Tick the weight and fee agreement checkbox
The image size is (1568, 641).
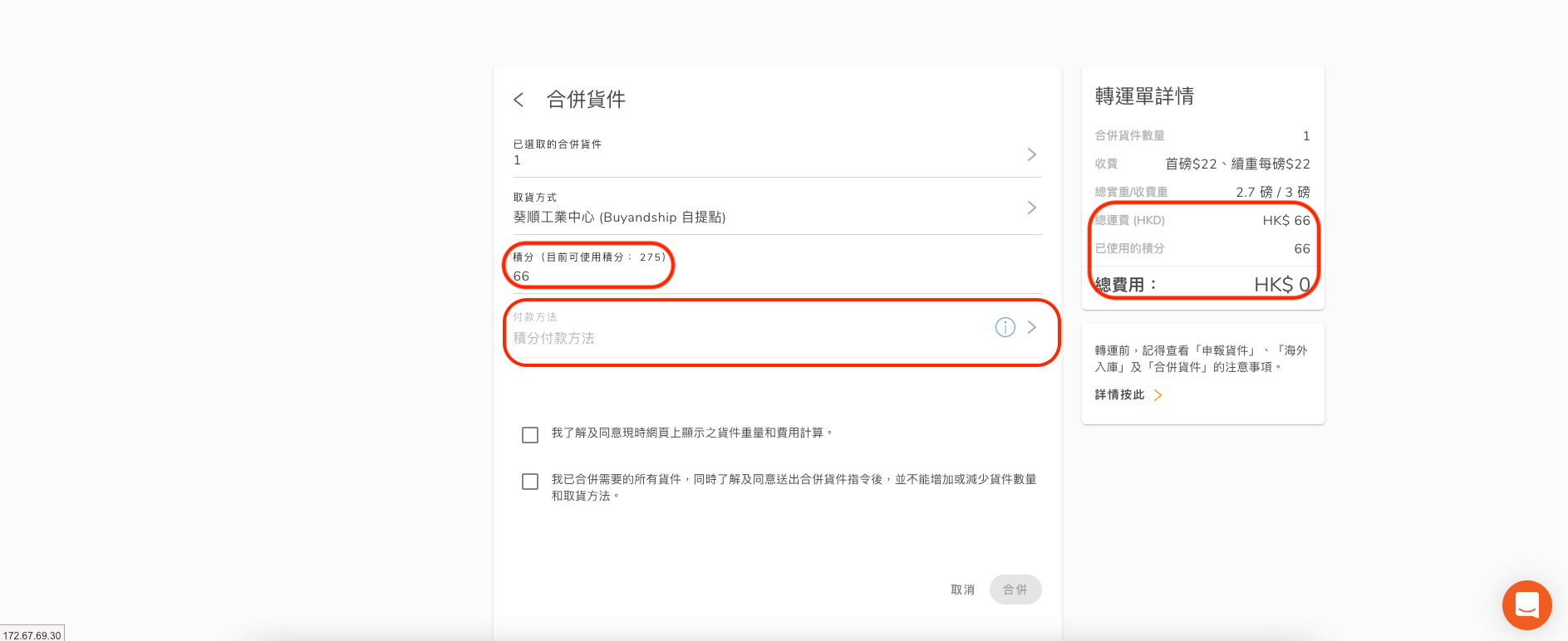point(530,435)
